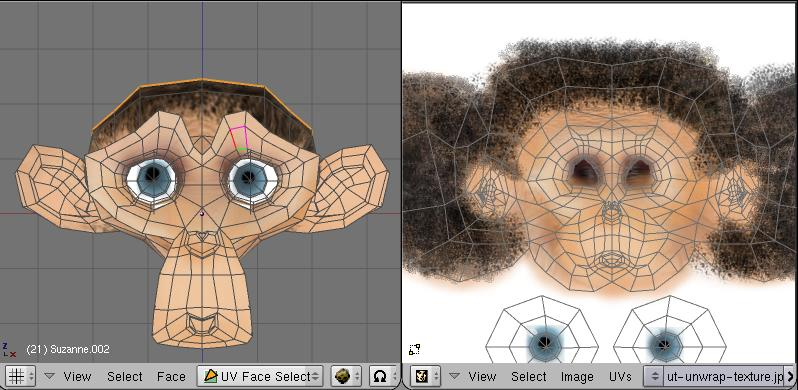The width and height of the screenshot is (798, 390).
Task: Click the highlighted face above the monkey's eye
Action: (239, 138)
